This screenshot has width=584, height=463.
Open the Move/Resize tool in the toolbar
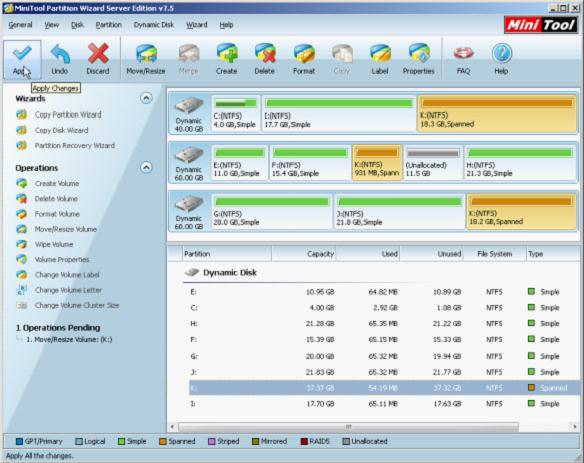click(146, 60)
